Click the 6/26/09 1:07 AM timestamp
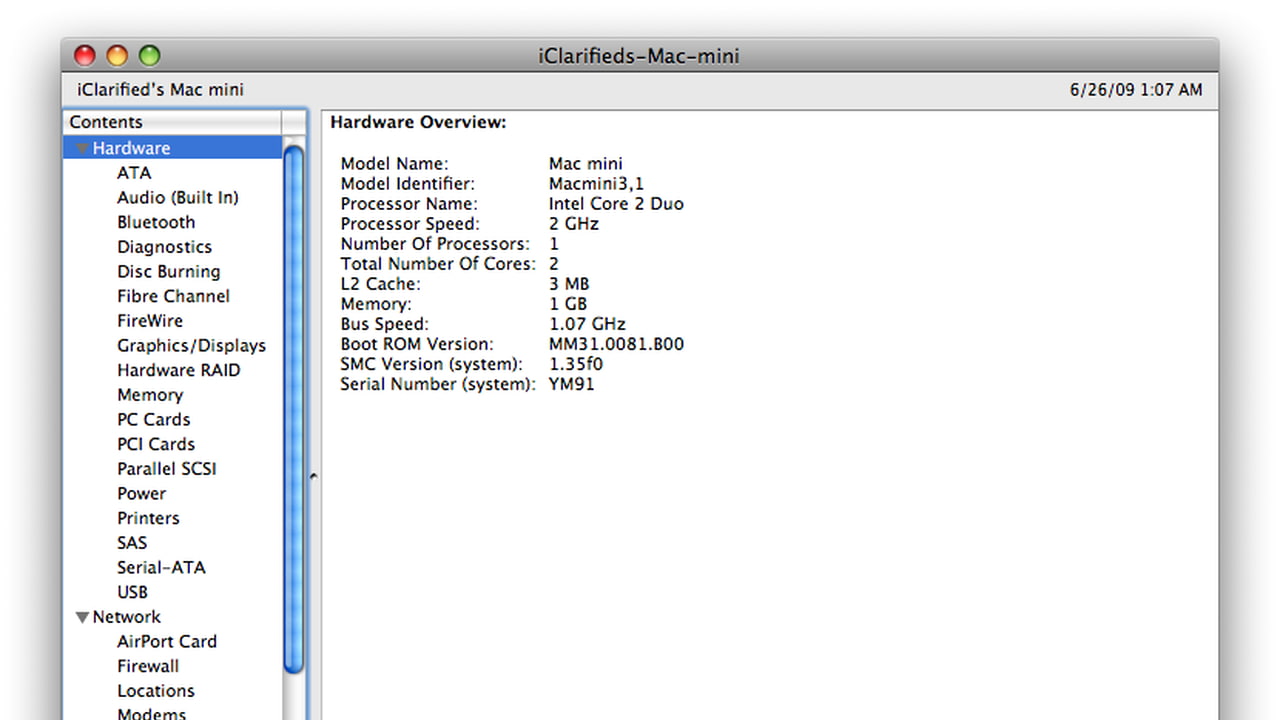 coord(1136,90)
